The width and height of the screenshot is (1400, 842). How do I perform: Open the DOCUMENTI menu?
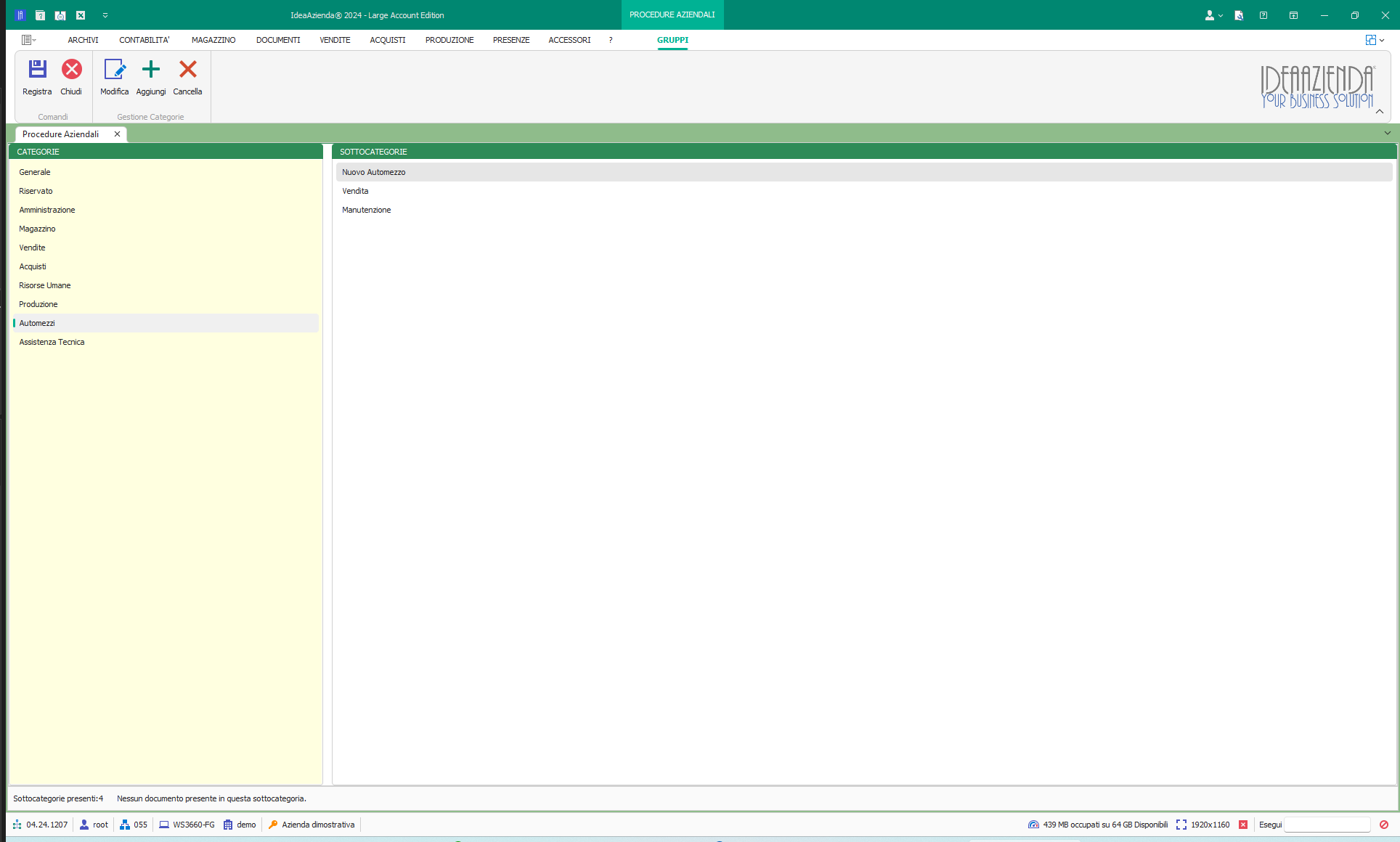pyautogui.click(x=278, y=40)
